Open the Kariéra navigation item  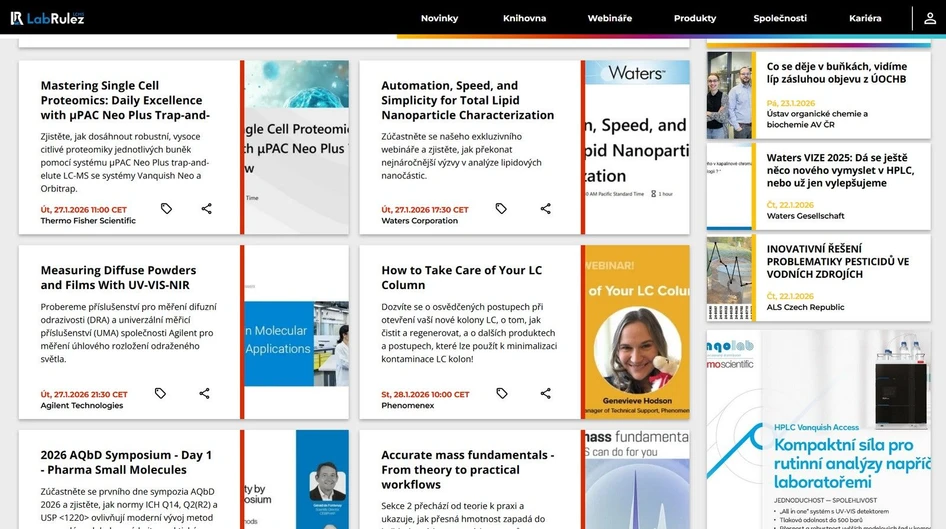click(x=865, y=18)
